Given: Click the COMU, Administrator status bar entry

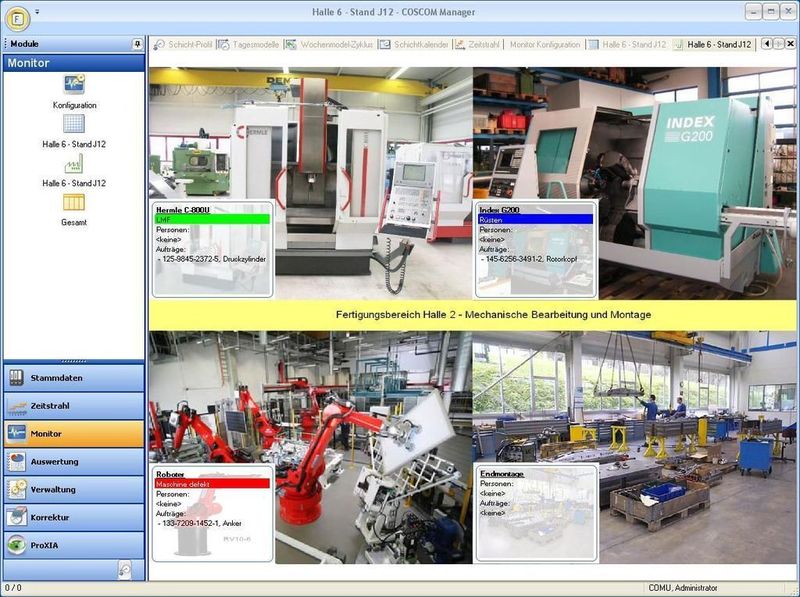Looking at the screenshot, I should pyautogui.click(x=683, y=588).
